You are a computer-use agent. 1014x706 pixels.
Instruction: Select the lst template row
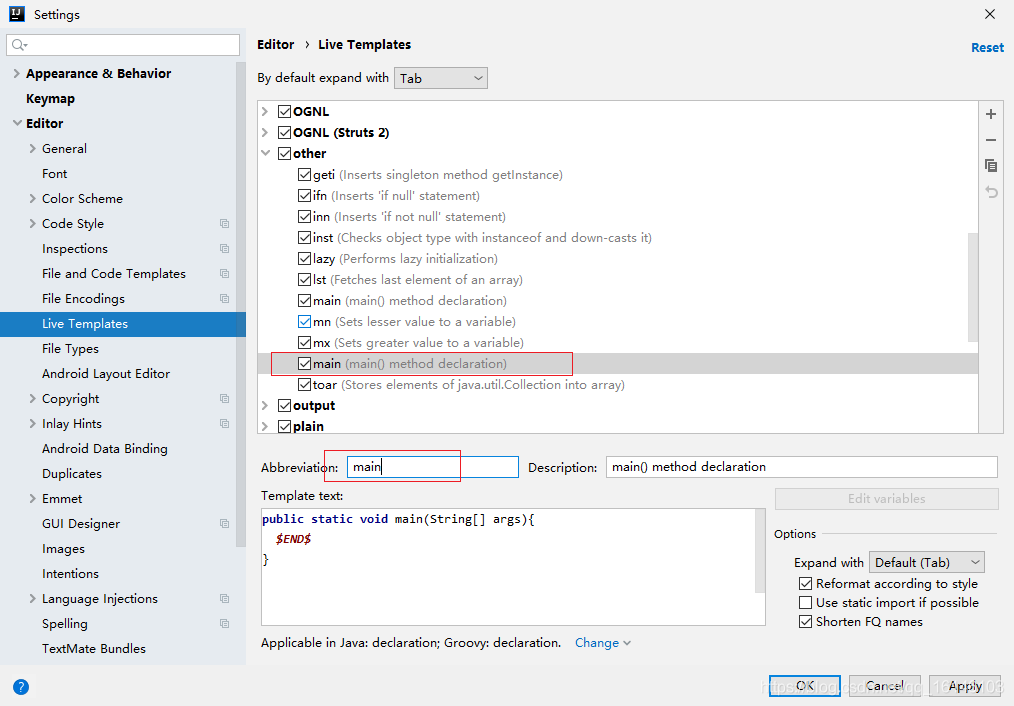618,280
